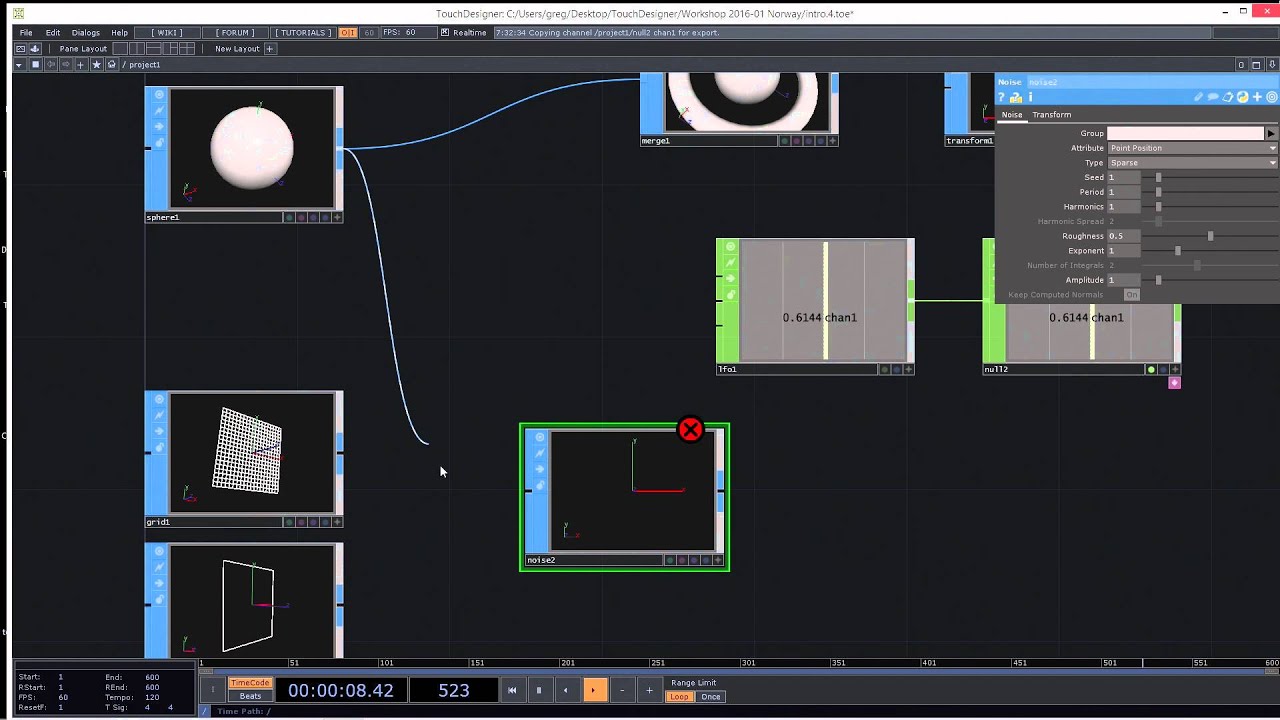Adjust the Exponent slider
Image resolution: width=1280 pixels, height=720 pixels.
[1178, 251]
